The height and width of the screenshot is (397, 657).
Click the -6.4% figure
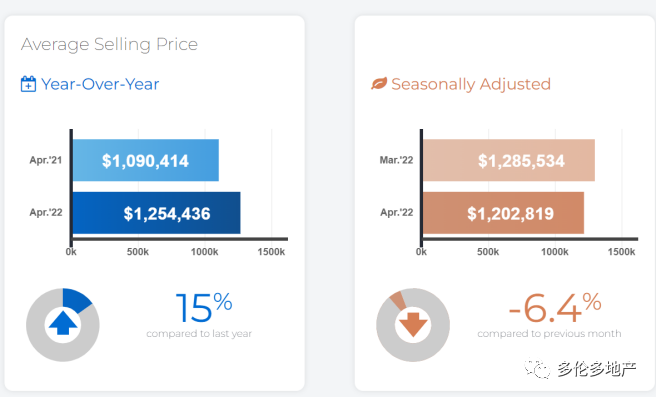555,307
